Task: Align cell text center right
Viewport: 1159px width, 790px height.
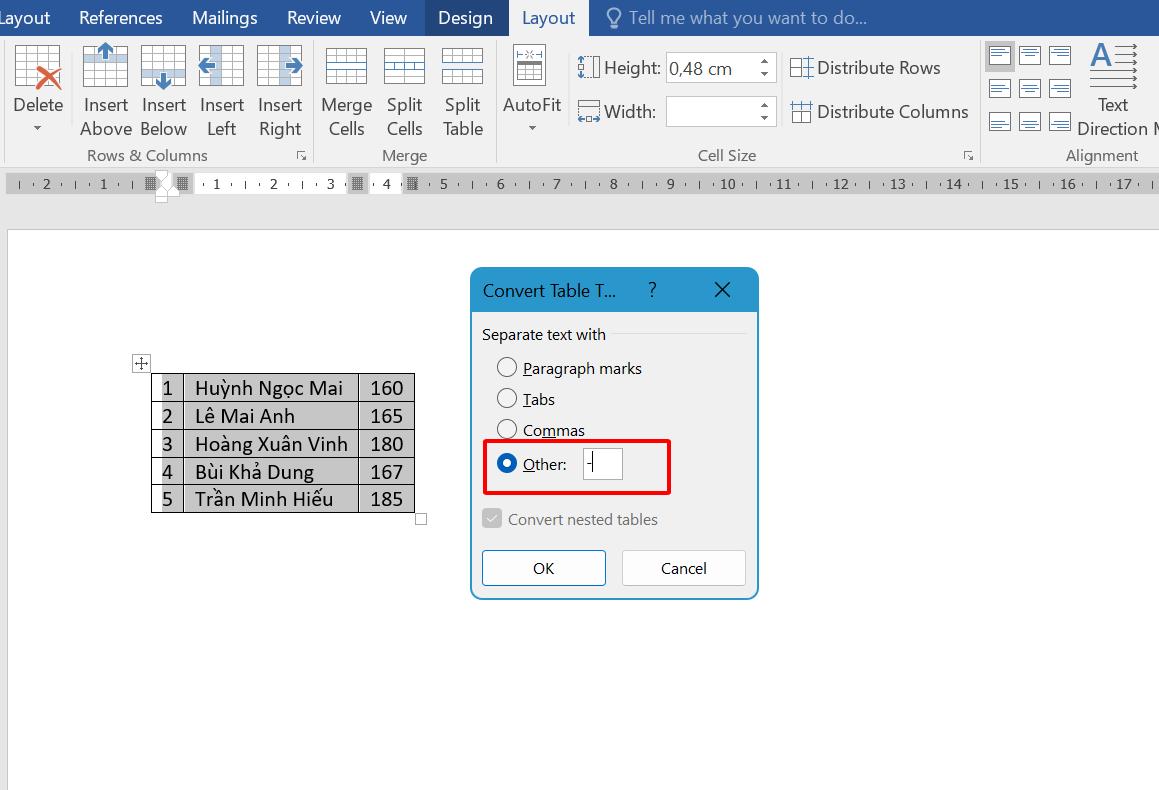Action: pyautogui.click(x=1060, y=89)
